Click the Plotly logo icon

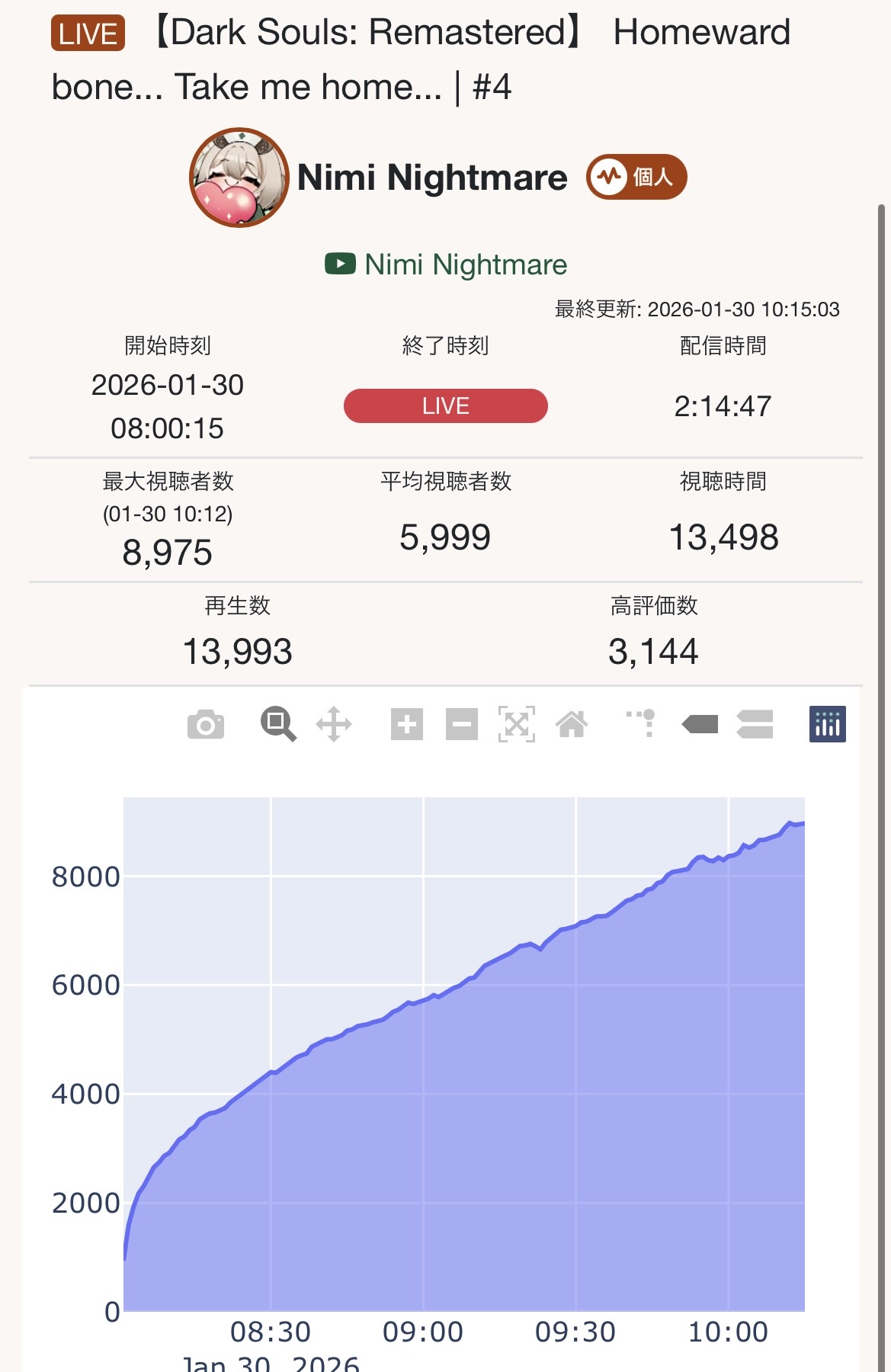pyautogui.click(x=828, y=724)
